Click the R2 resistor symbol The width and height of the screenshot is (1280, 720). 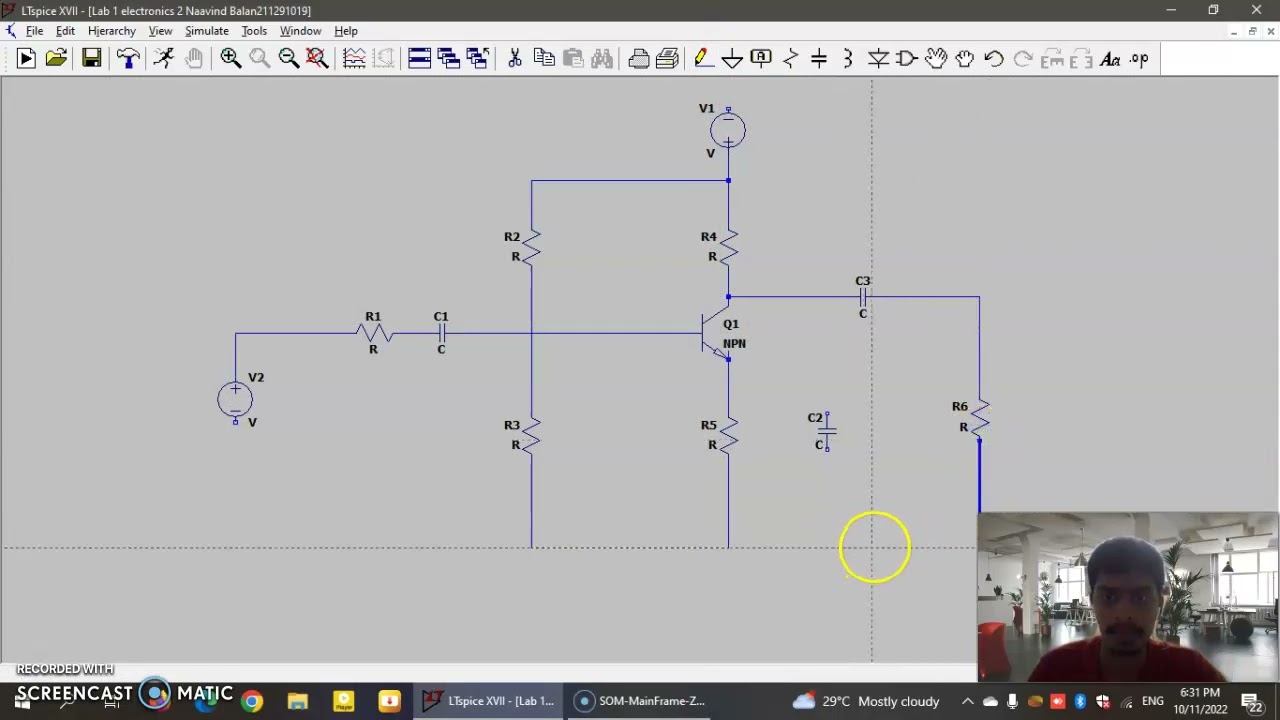(531, 246)
